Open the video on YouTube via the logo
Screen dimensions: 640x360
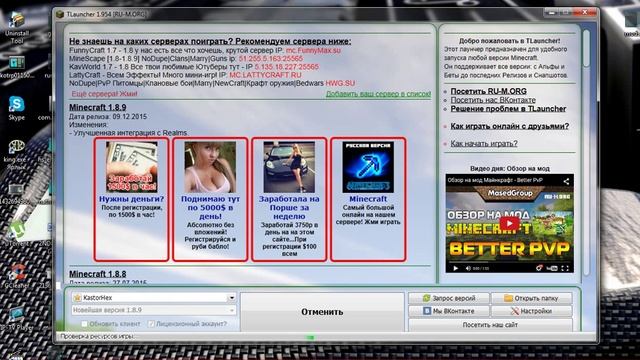(x=552, y=268)
